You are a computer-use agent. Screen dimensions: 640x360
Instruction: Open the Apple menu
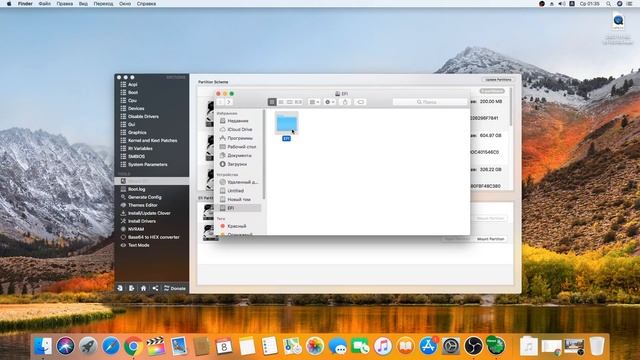click(x=9, y=4)
